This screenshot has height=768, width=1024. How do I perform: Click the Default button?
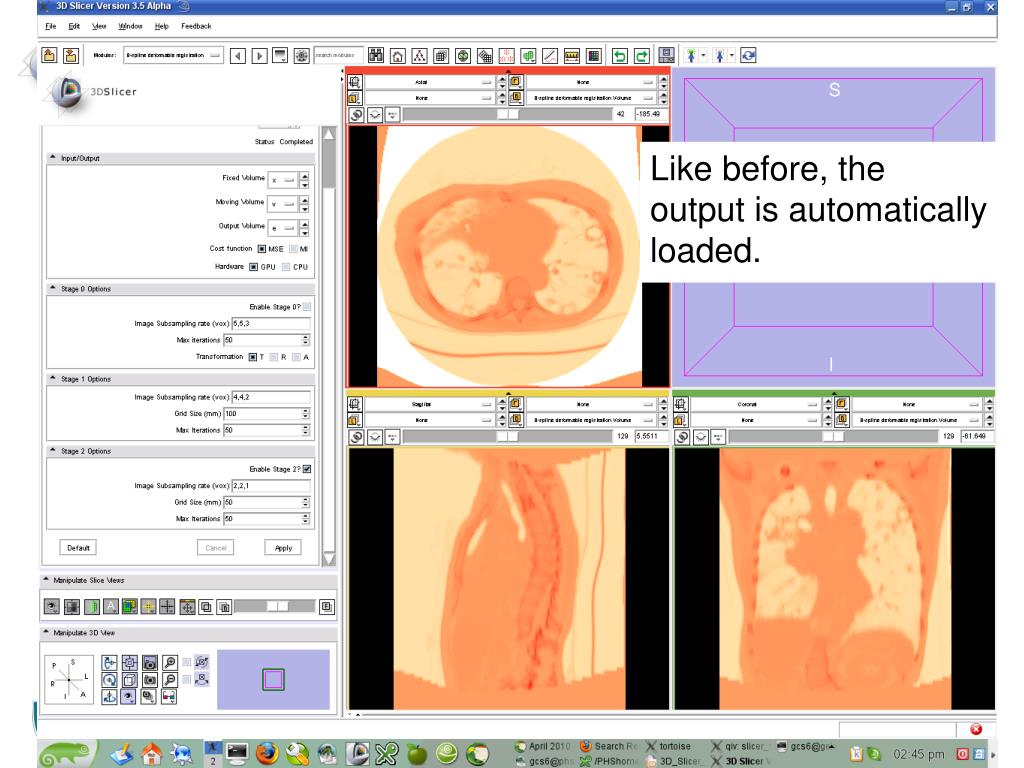point(78,548)
